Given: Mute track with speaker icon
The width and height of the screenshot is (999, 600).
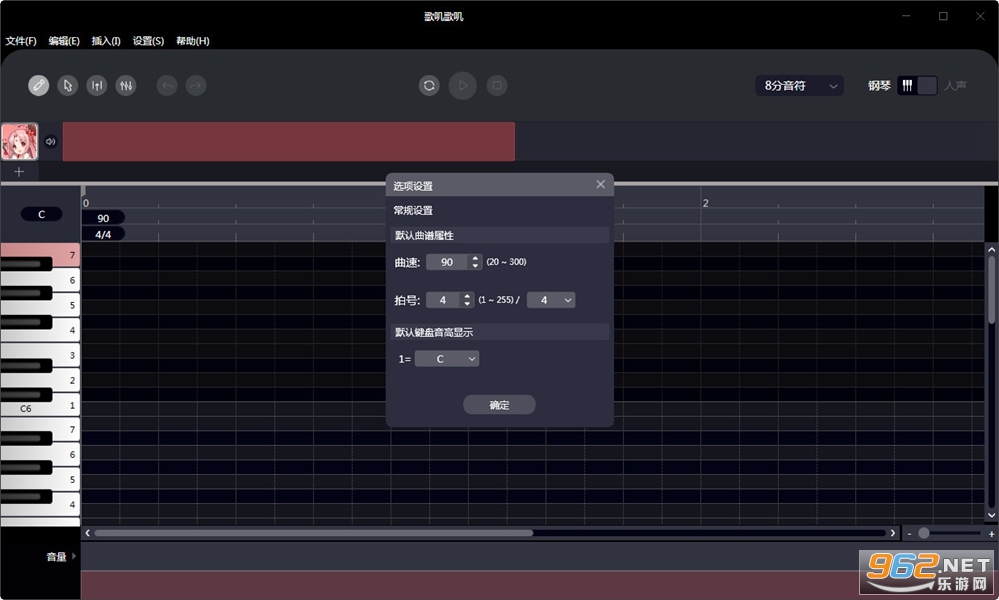Looking at the screenshot, I should pos(51,141).
